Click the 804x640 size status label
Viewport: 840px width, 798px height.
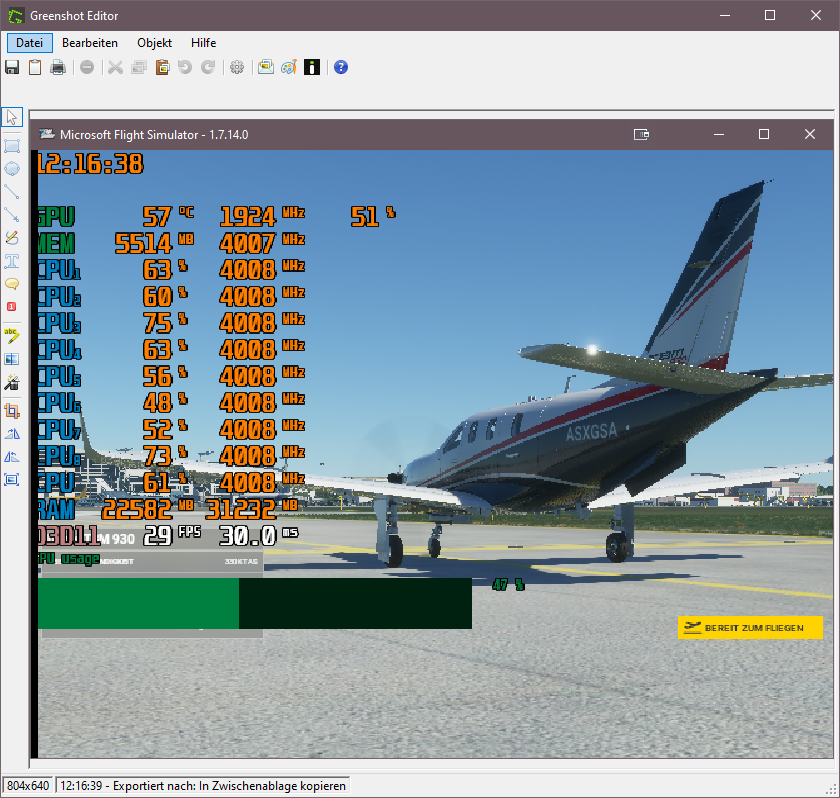click(x=28, y=786)
